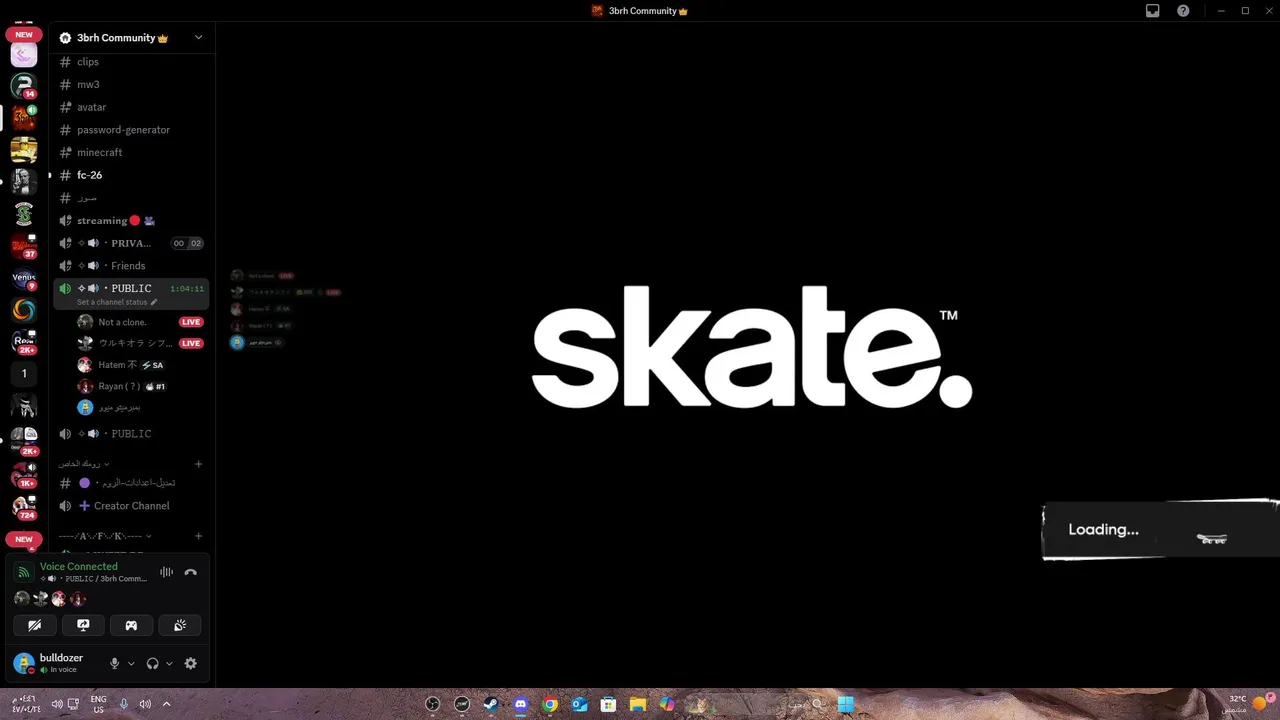Screen dimensions: 1280x720
Task: Click the first LIVE badge next to Not a clone.
Action: (191, 322)
